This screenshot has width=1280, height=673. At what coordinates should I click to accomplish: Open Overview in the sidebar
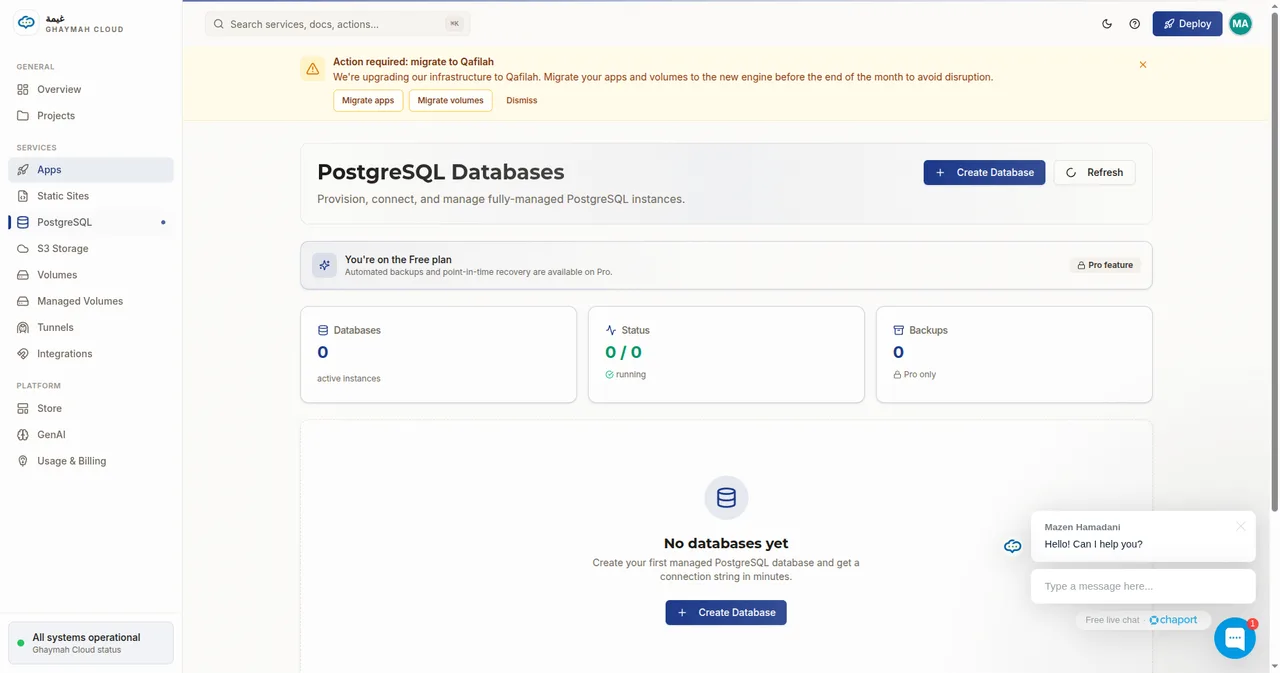(91, 89)
